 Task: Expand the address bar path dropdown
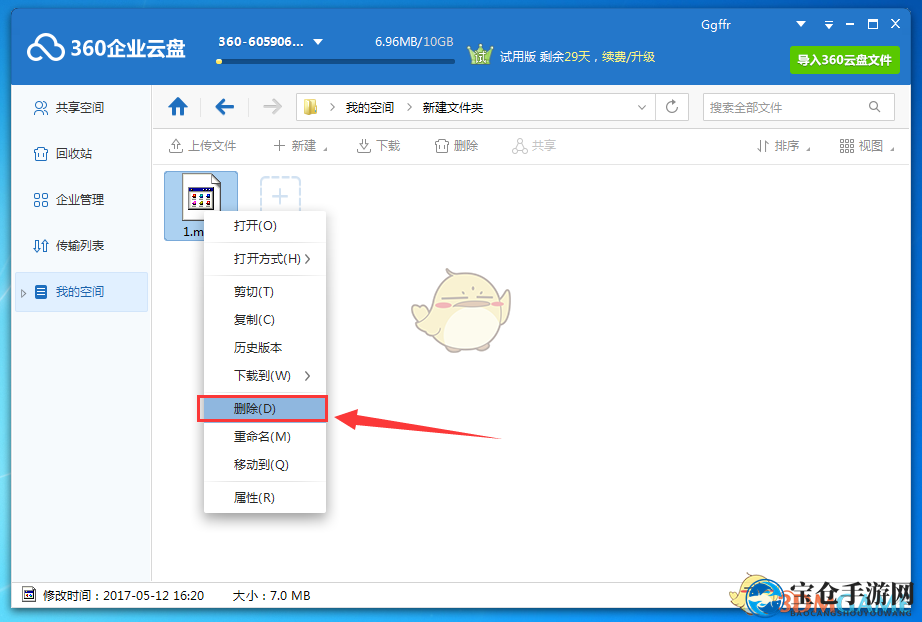[642, 107]
